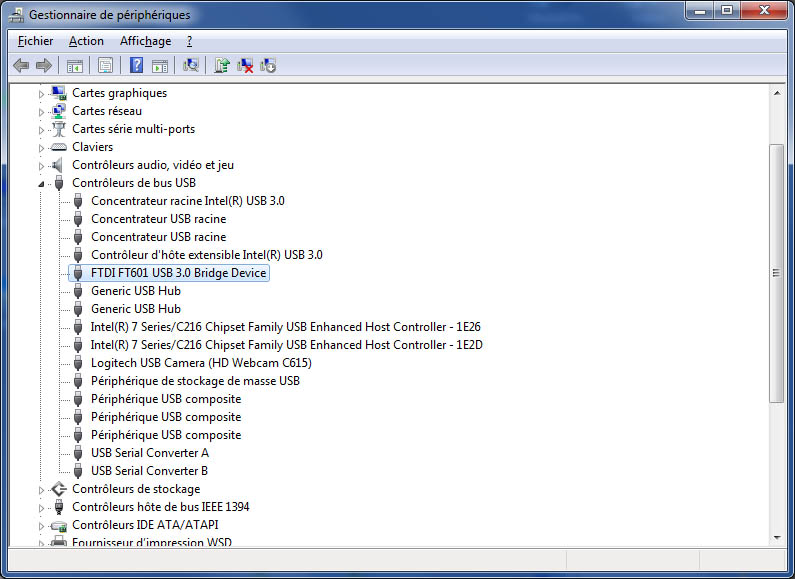Click the IEEE 1394 controllers icon

59,506
